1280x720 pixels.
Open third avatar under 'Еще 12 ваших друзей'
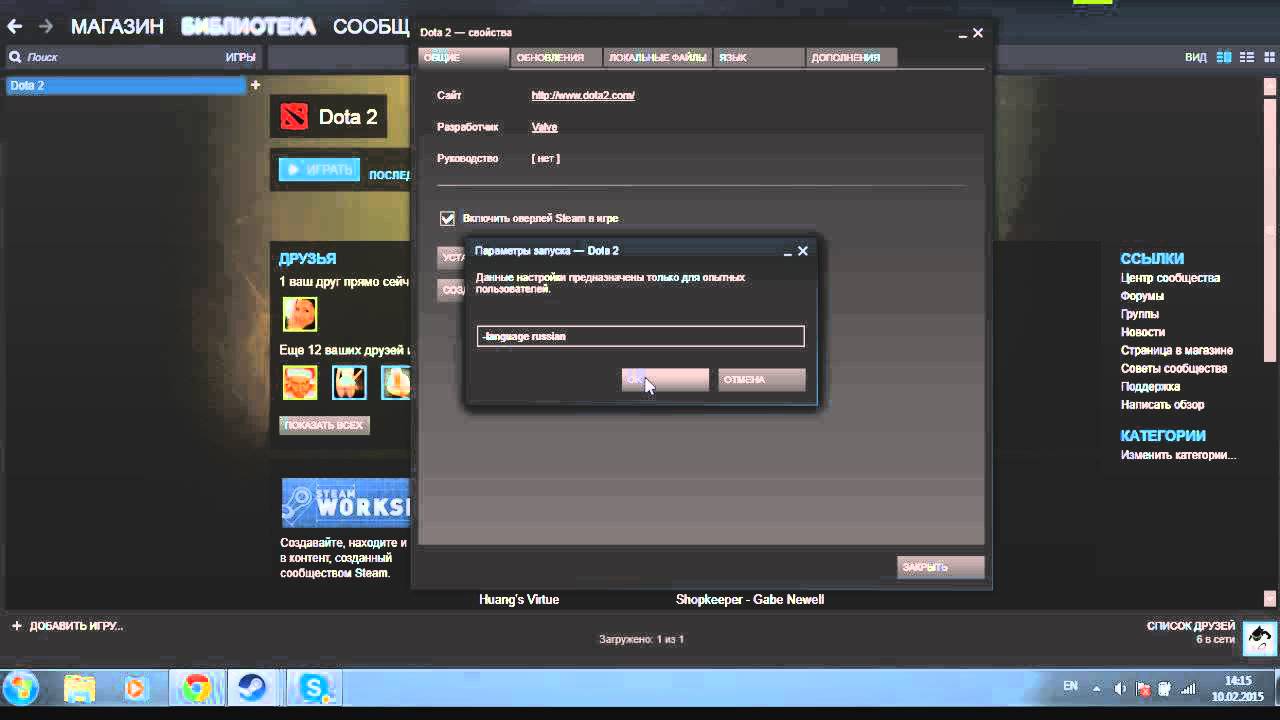(396, 382)
